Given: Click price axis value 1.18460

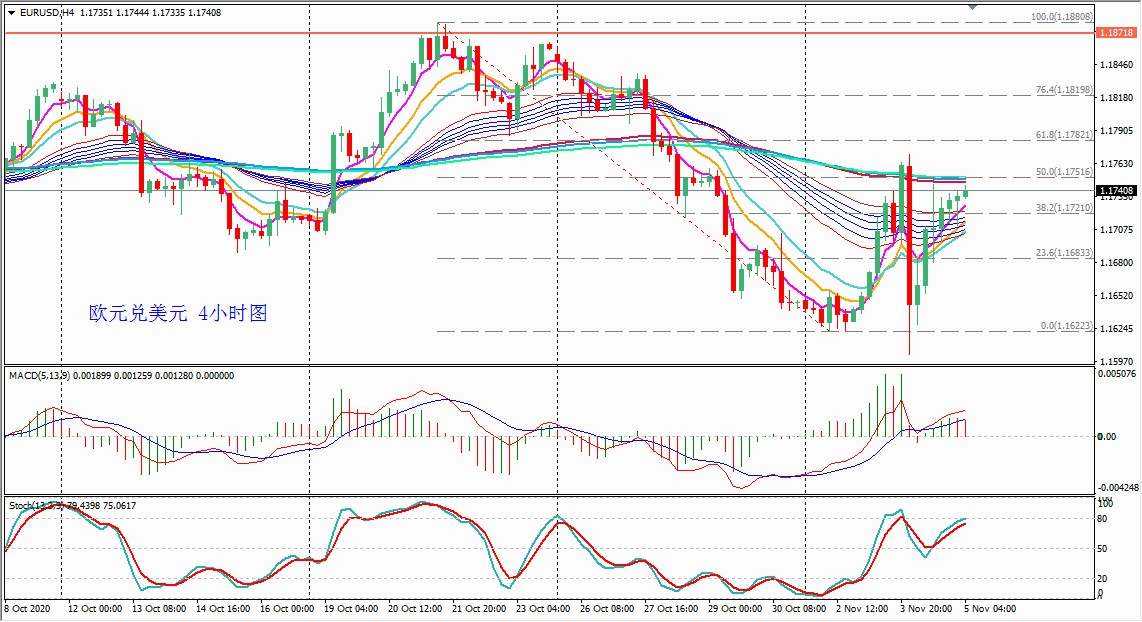Looking at the screenshot, I should pyautogui.click(x=1116, y=65).
